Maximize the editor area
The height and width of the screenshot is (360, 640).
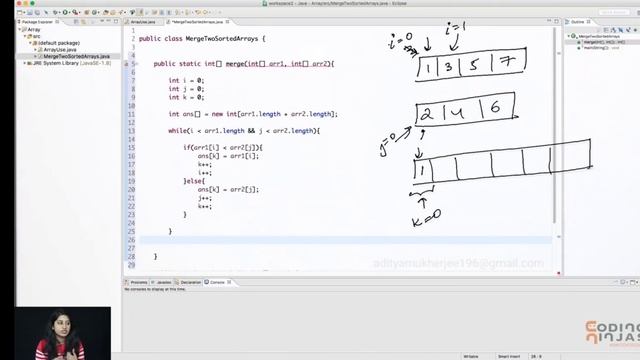tap(556, 21)
